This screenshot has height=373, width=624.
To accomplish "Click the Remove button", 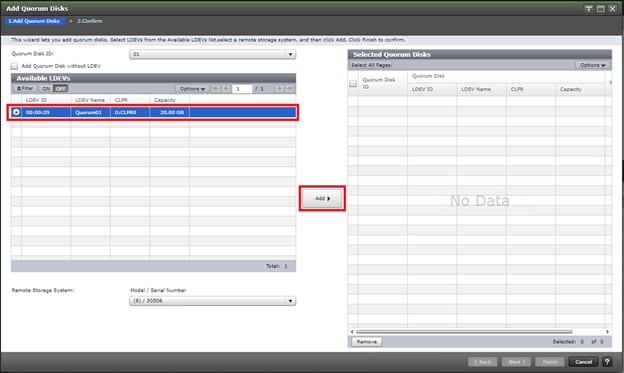I will click(x=367, y=342).
